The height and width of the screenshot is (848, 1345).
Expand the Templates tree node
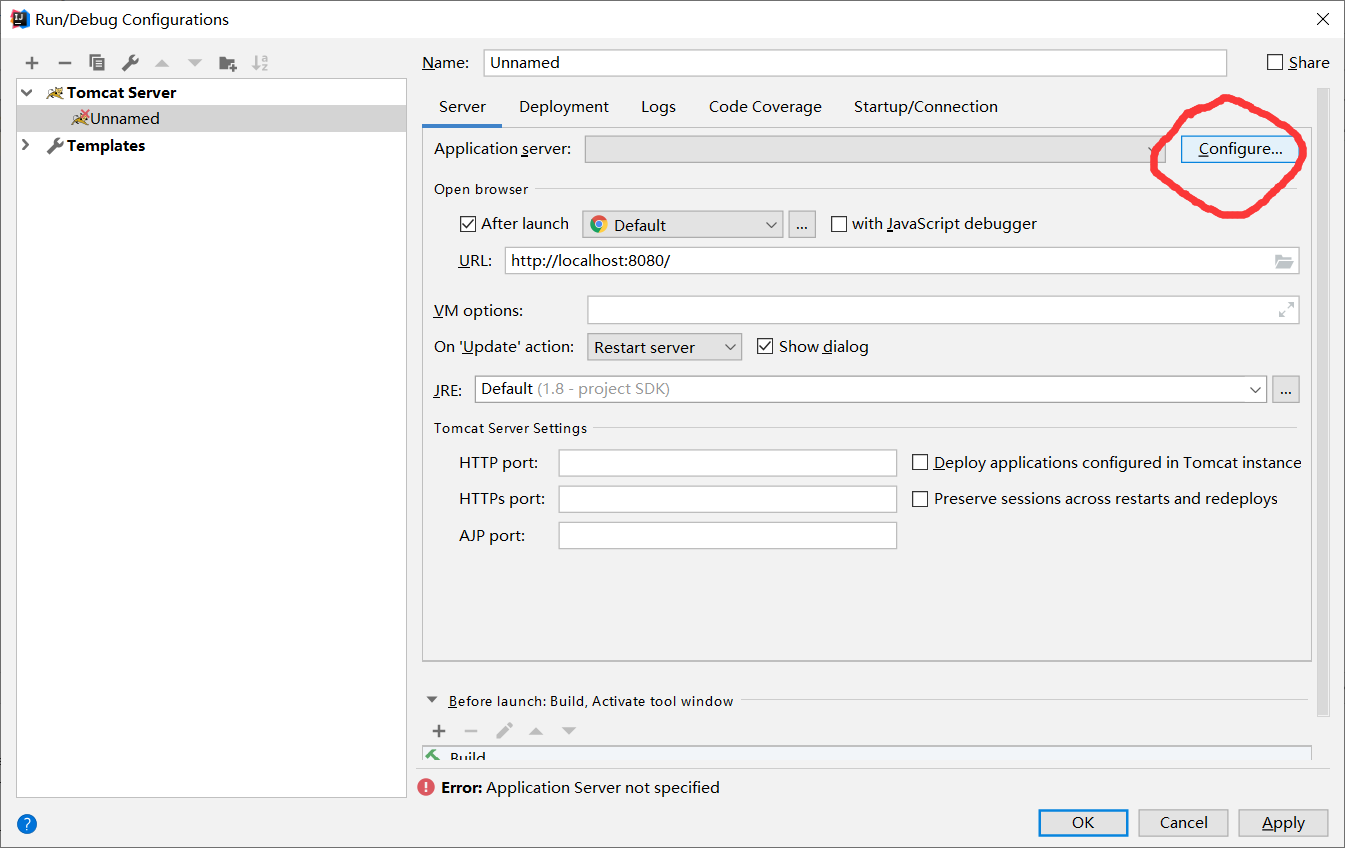pyautogui.click(x=26, y=145)
